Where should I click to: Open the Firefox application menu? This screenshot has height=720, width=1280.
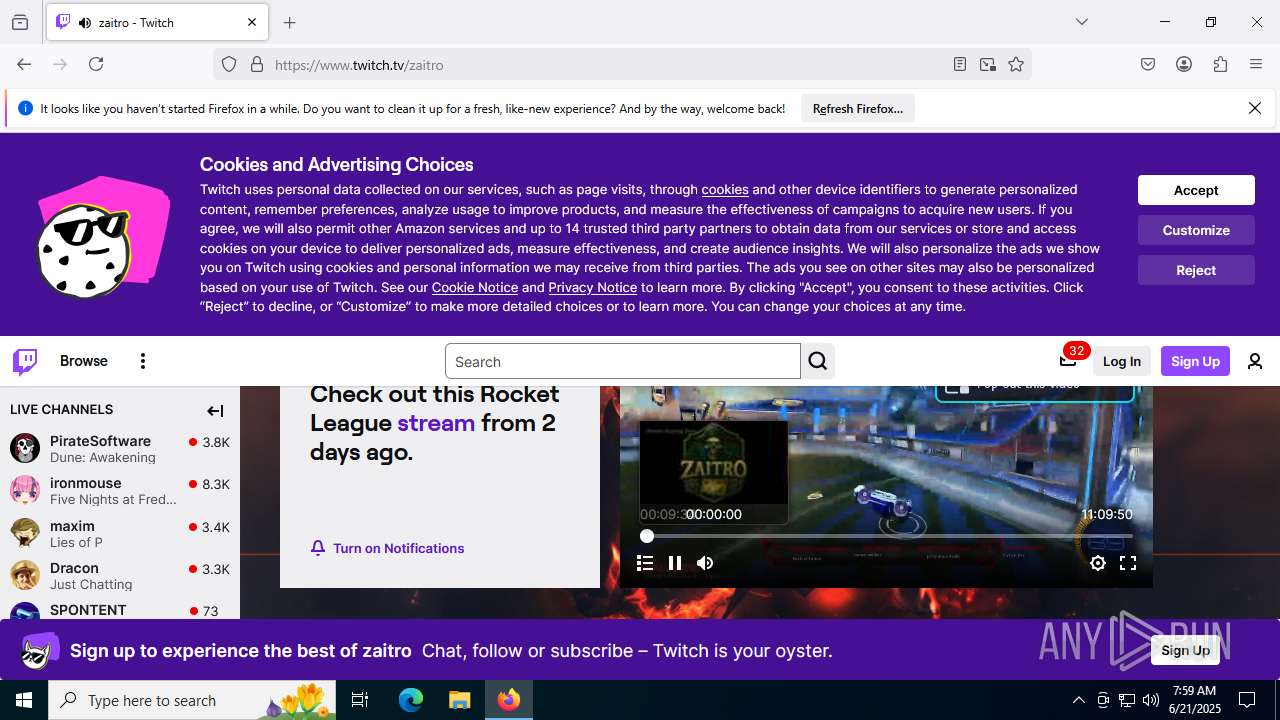click(x=1256, y=64)
